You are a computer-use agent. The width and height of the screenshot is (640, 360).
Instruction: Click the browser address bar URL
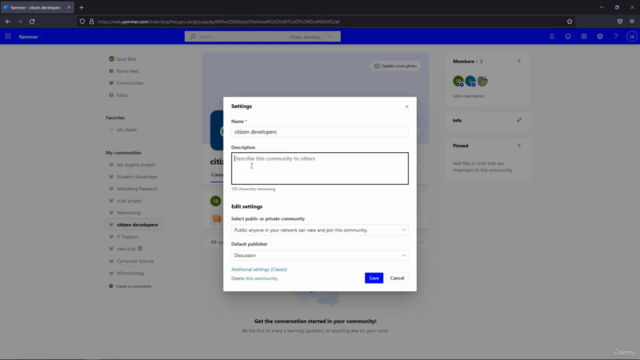[218, 22]
